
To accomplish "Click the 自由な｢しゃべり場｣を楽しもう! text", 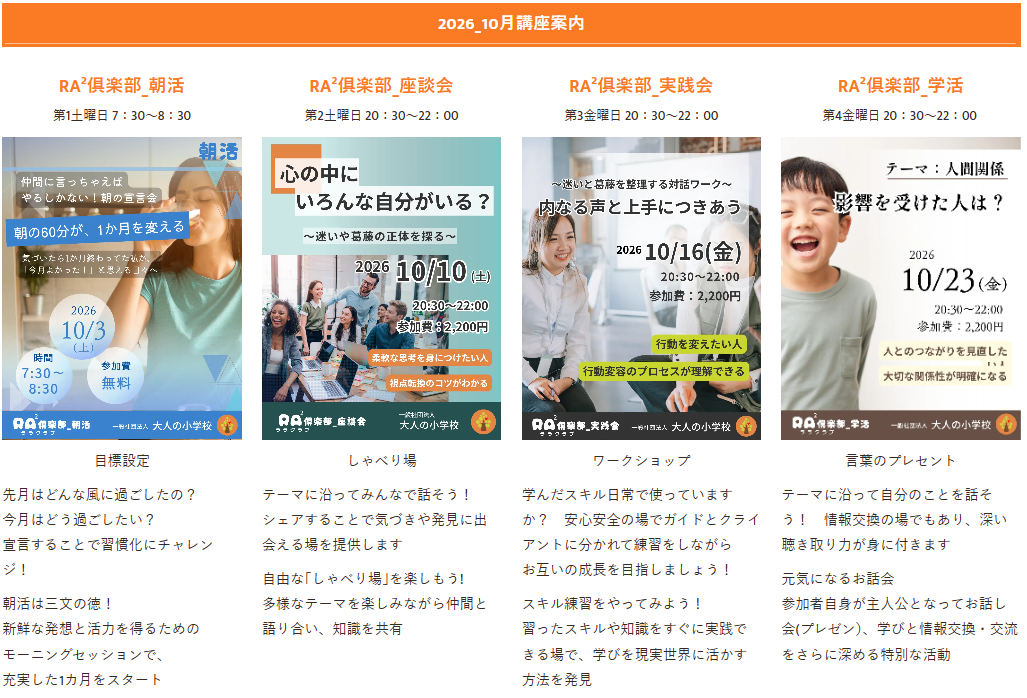I will click(364, 579).
